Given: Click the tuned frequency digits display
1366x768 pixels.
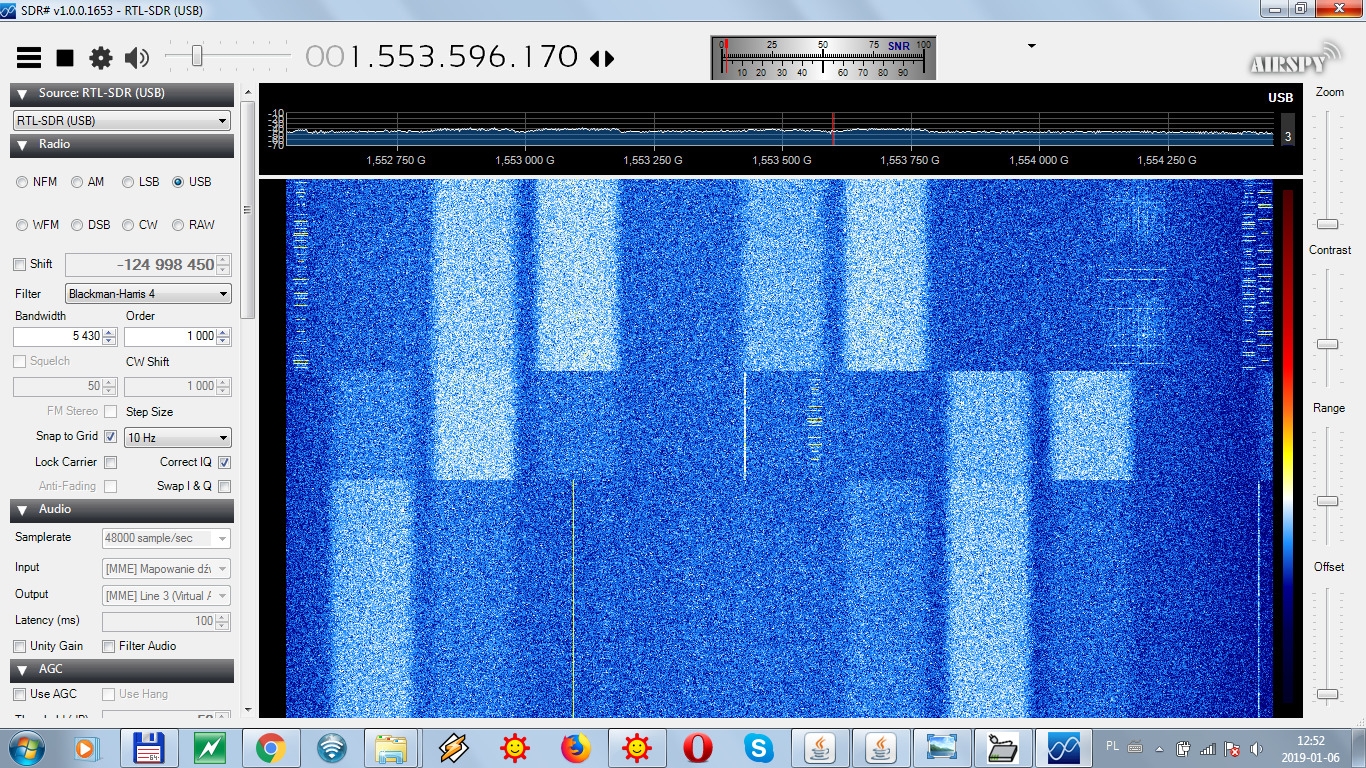Looking at the screenshot, I should click(x=442, y=57).
